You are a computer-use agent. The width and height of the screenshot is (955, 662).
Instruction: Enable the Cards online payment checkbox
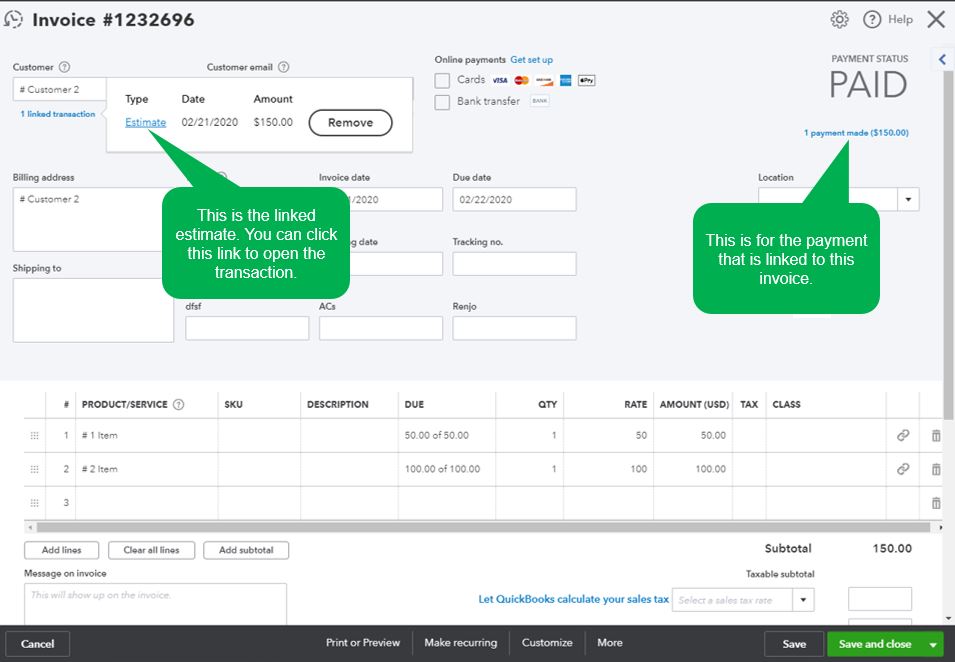442,80
